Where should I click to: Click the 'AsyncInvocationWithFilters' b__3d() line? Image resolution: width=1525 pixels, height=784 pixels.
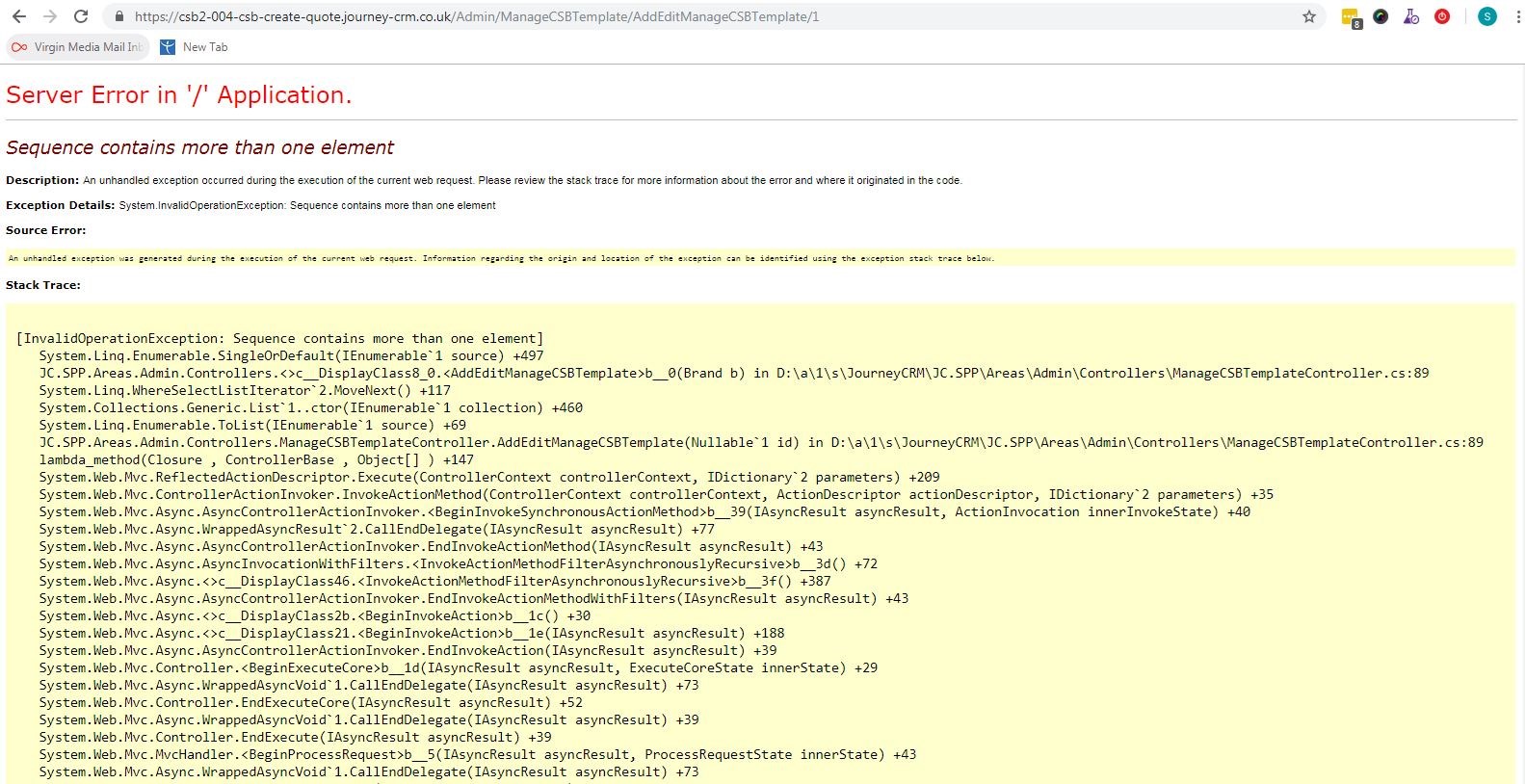459,564
